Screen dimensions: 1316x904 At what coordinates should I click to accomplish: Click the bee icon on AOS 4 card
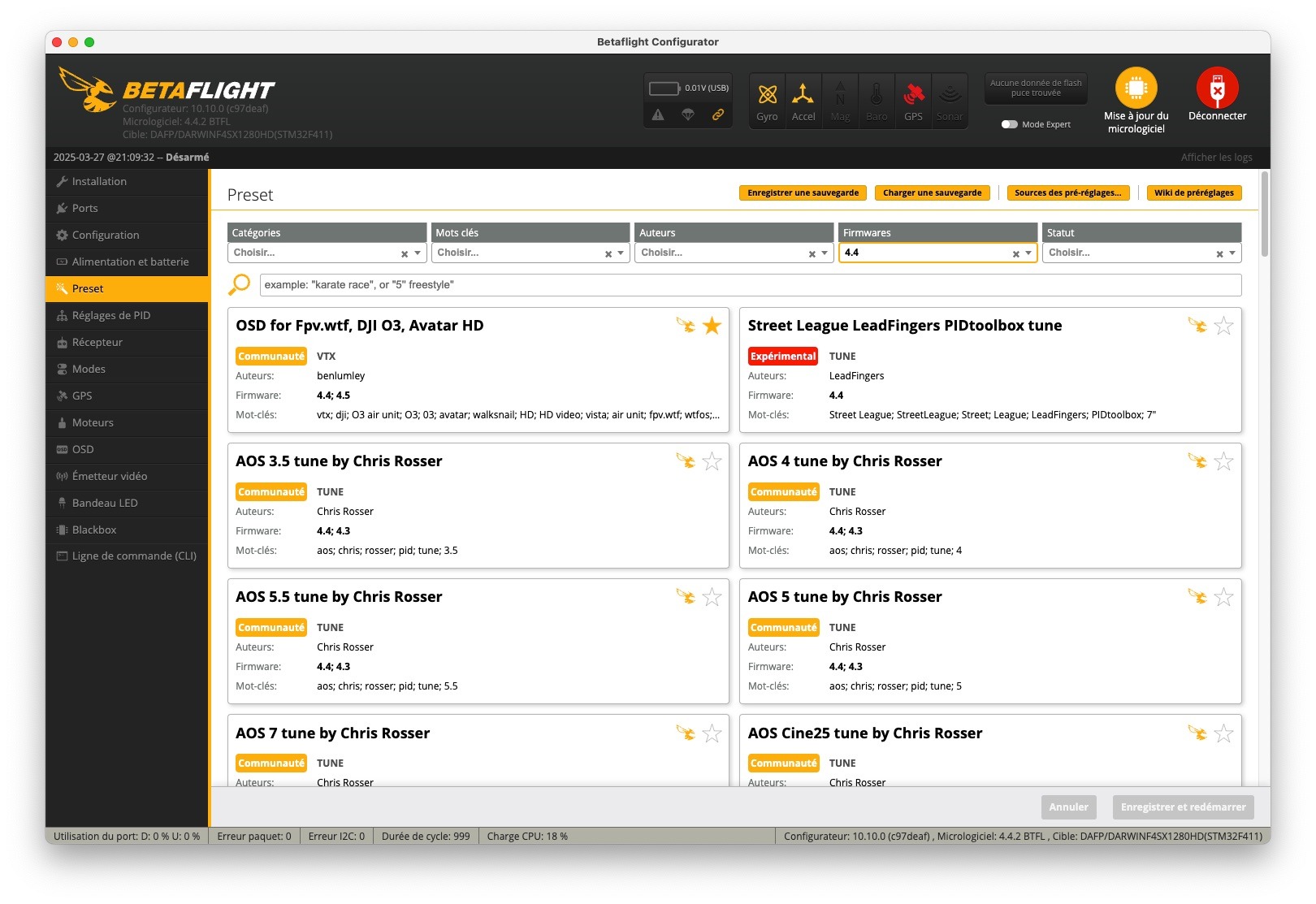click(x=1197, y=461)
